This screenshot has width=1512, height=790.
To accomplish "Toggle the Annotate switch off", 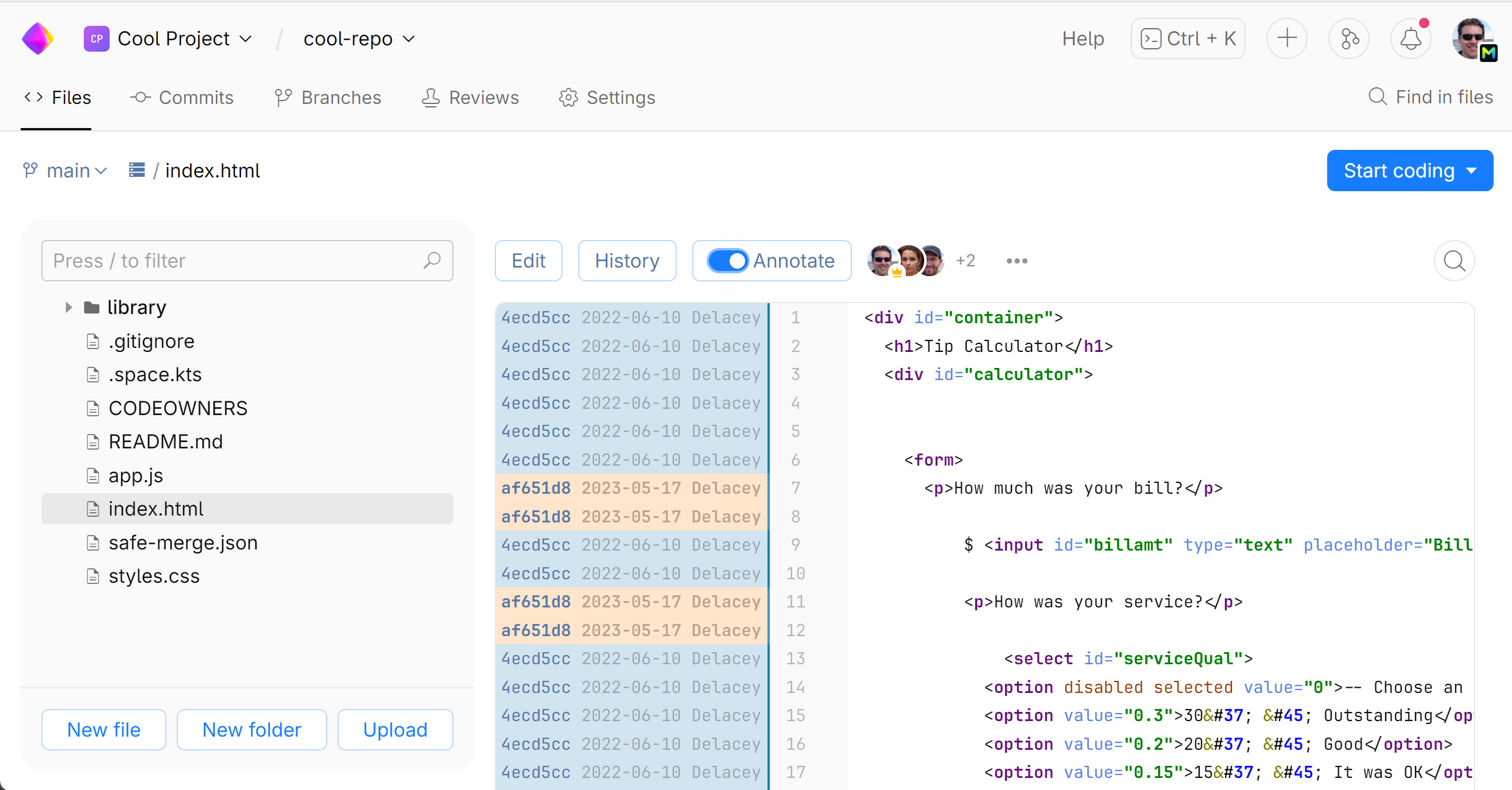I will coord(728,261).
